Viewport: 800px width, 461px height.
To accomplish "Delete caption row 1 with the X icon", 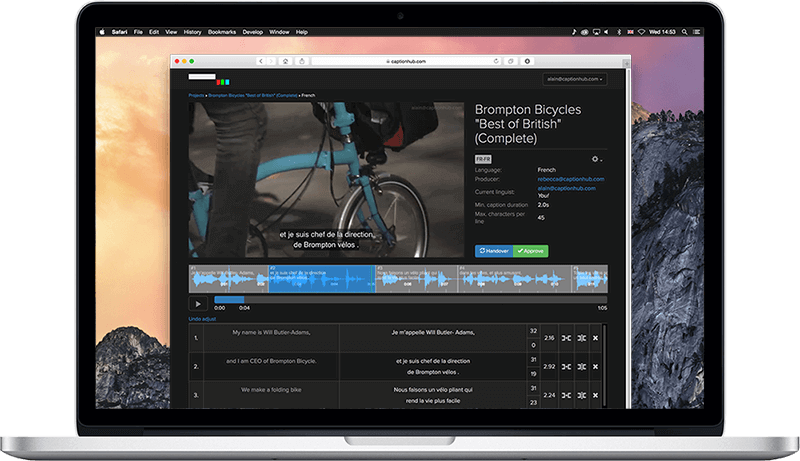I will click(596, 338).
